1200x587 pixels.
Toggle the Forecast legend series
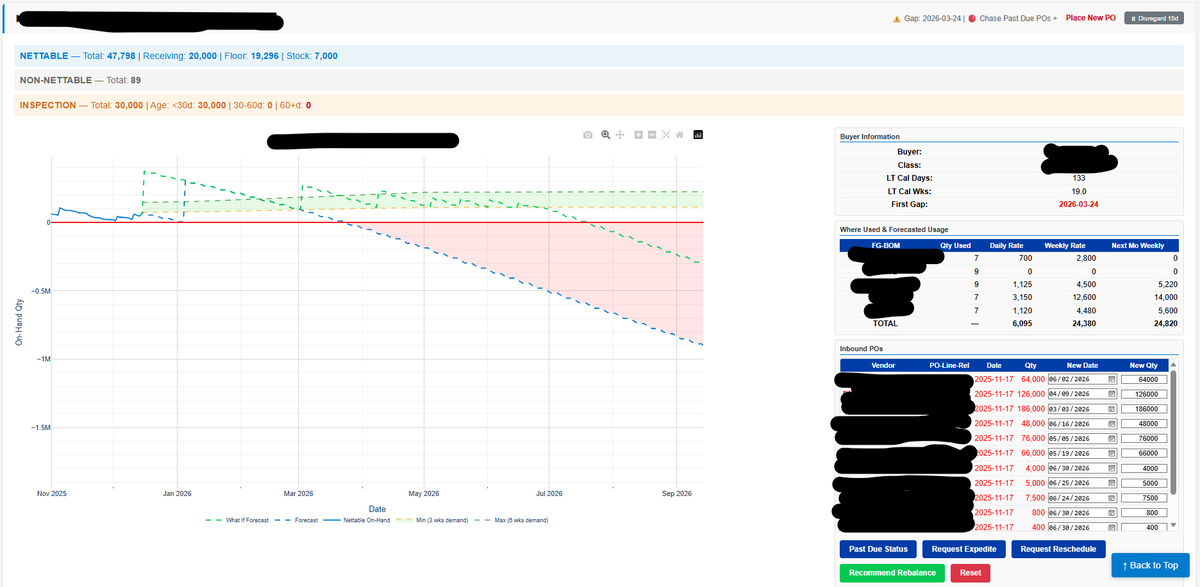[294, 521]
